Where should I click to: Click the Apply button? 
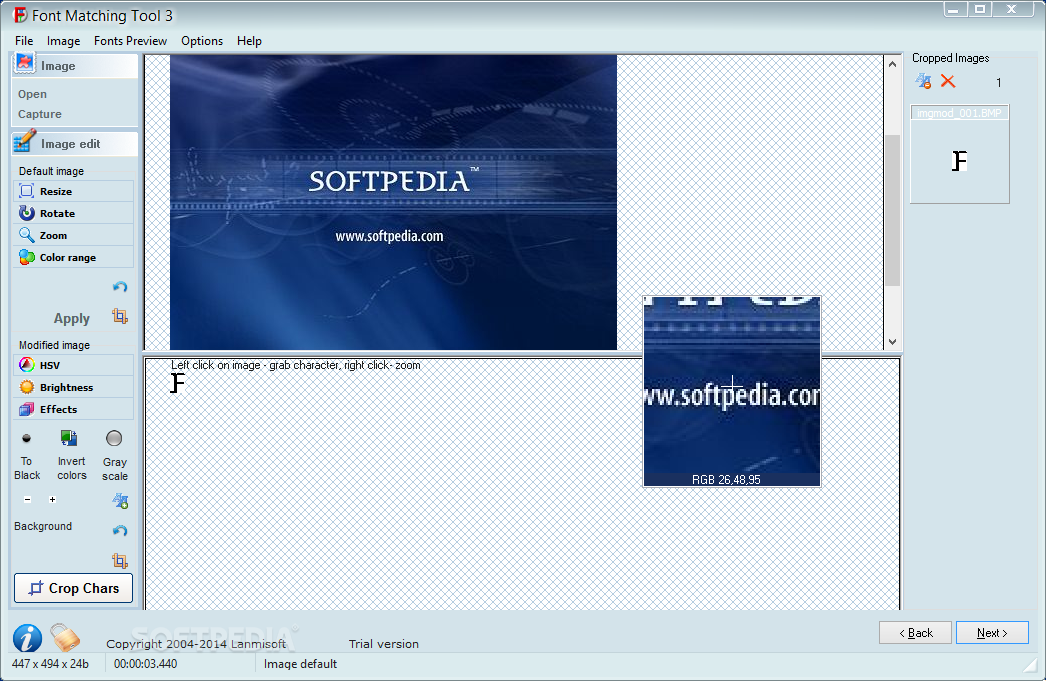(x=71, y=318)
